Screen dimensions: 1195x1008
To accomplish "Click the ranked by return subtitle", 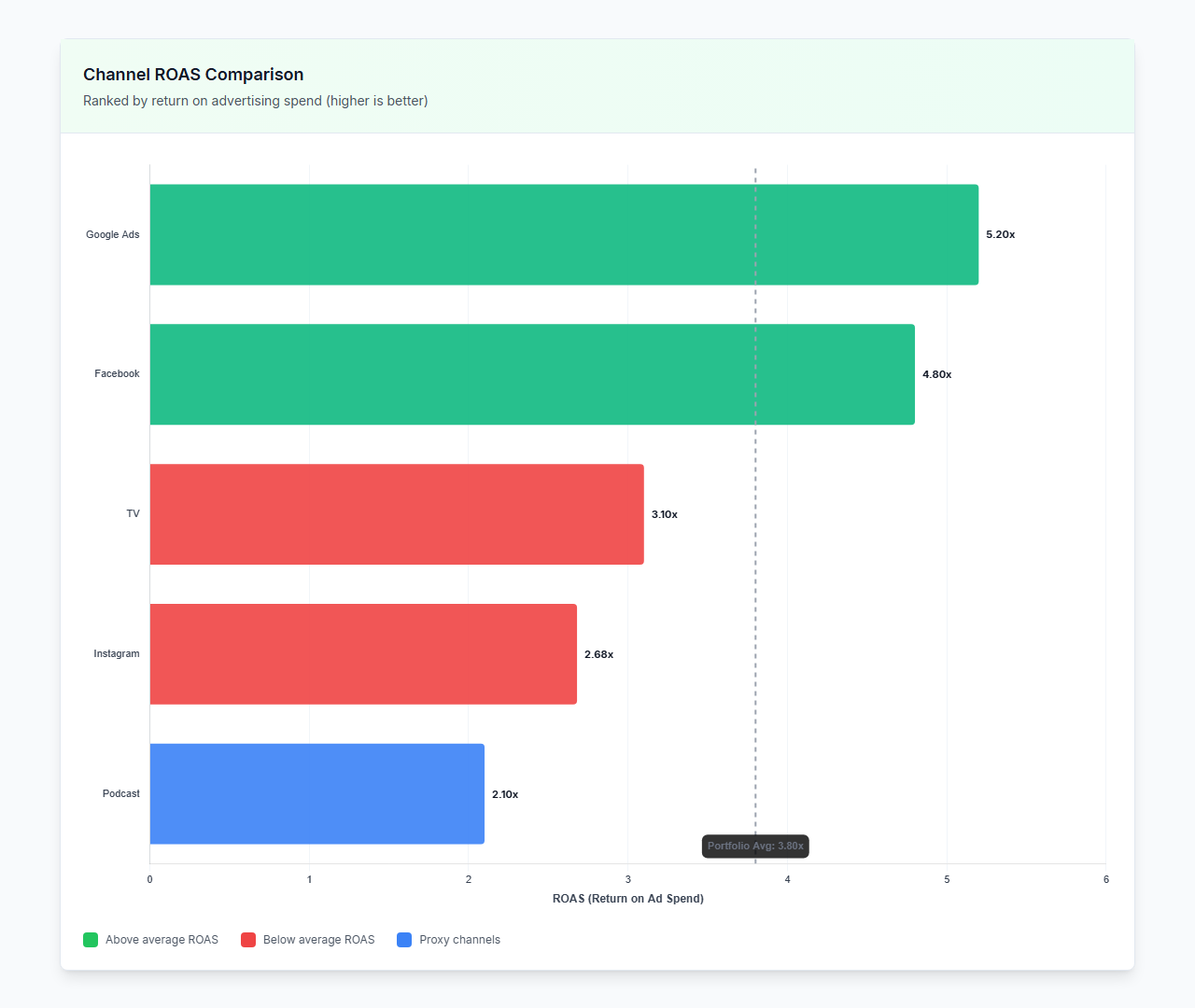I will (256, 101).
